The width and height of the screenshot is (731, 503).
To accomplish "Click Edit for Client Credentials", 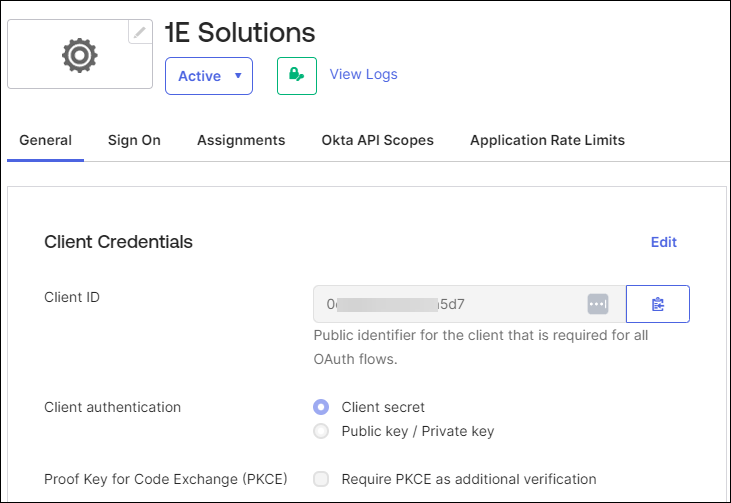I will pos(663,242).
